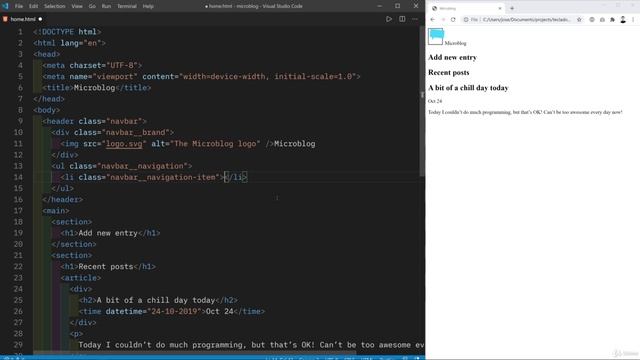The height and width of the screenshot is (360, 640).
Task: Select the home.html editor tab
Action: (x=23, y=19)
